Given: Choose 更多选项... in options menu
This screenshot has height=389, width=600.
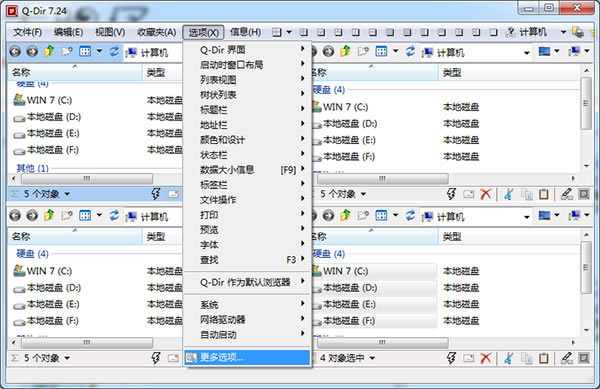Looking at the screenshot, I should pos(247,358).
